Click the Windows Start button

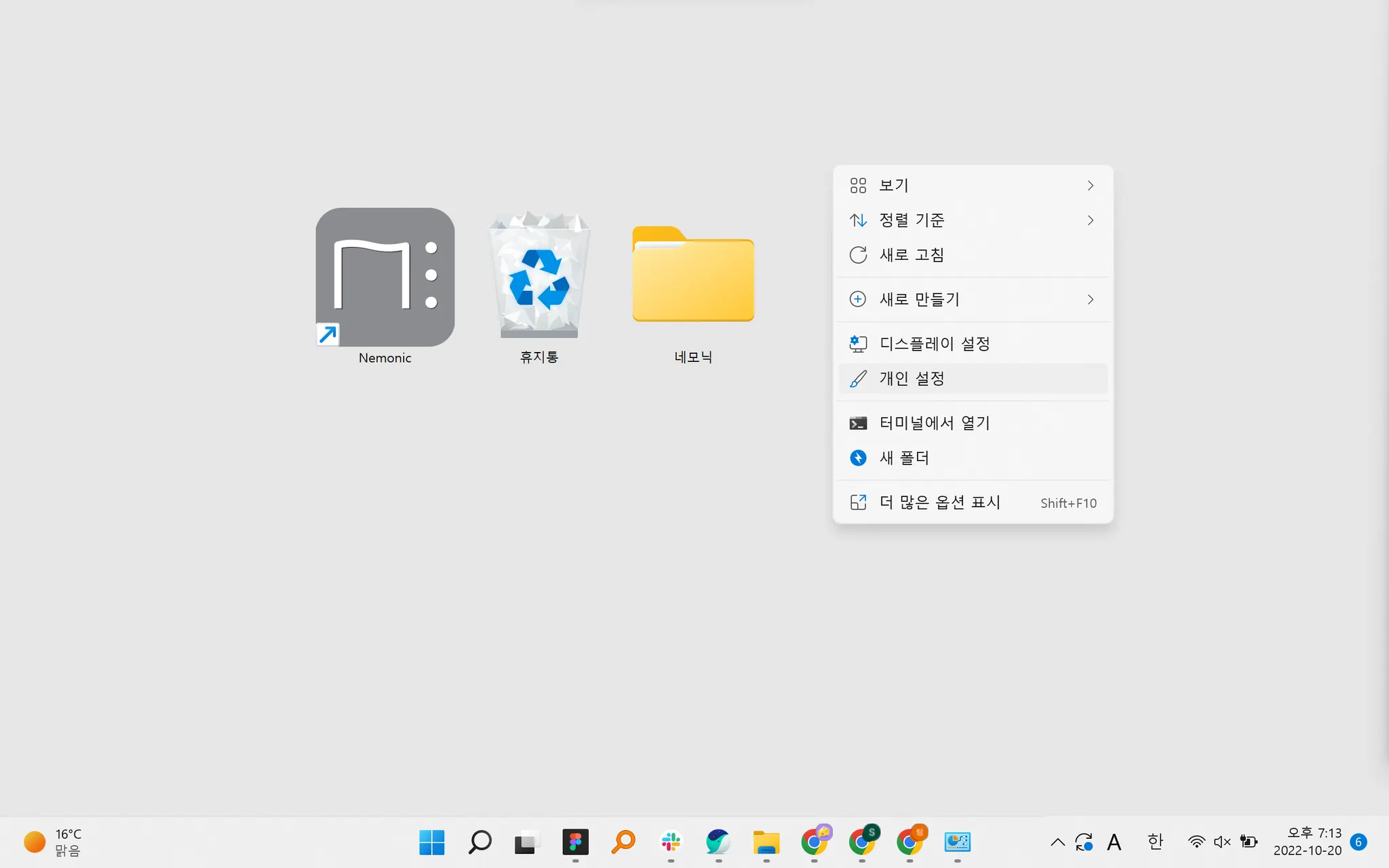[431, 842]
